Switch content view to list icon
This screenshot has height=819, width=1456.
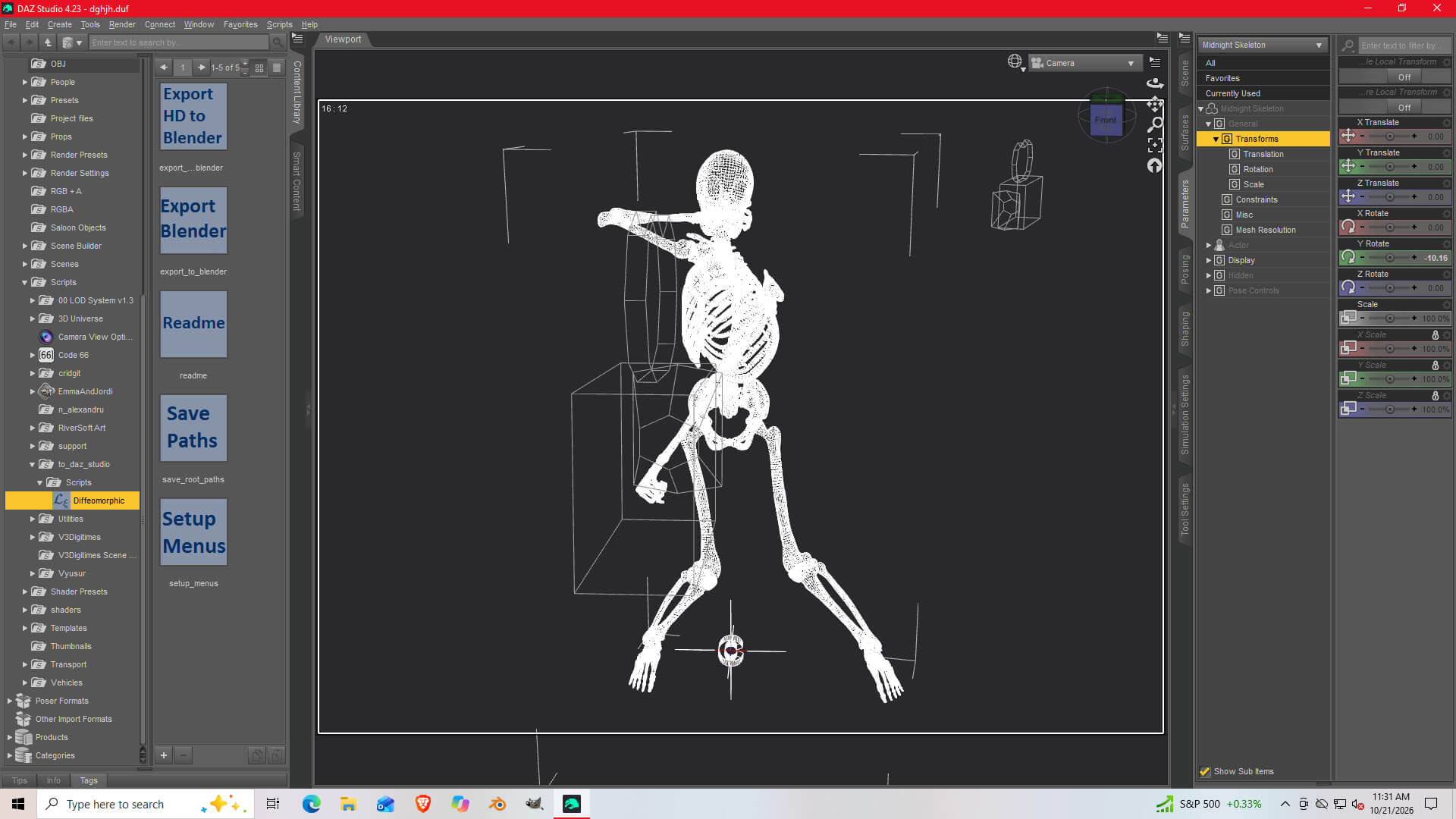point(277,67)
